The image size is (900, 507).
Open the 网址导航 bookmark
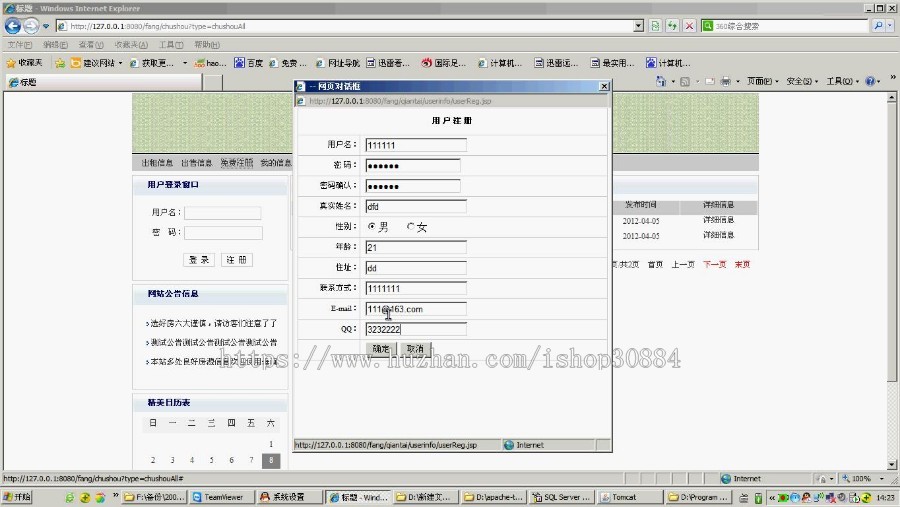338,63
